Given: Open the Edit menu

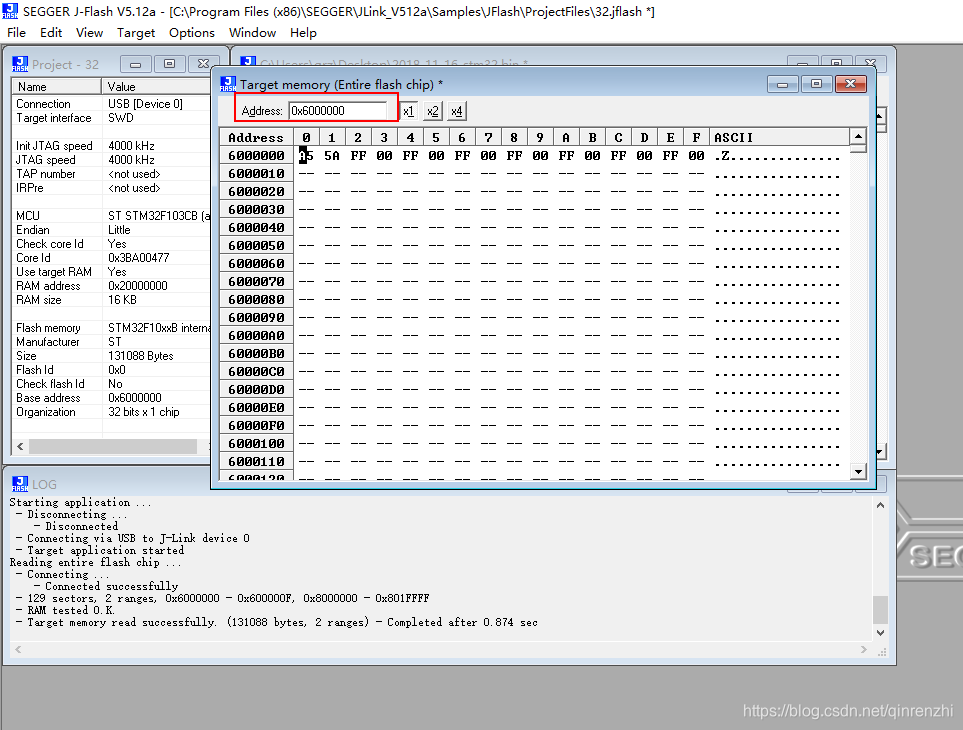Looking at the screenshot, I should pyautogui.click(x=51, y=33).
